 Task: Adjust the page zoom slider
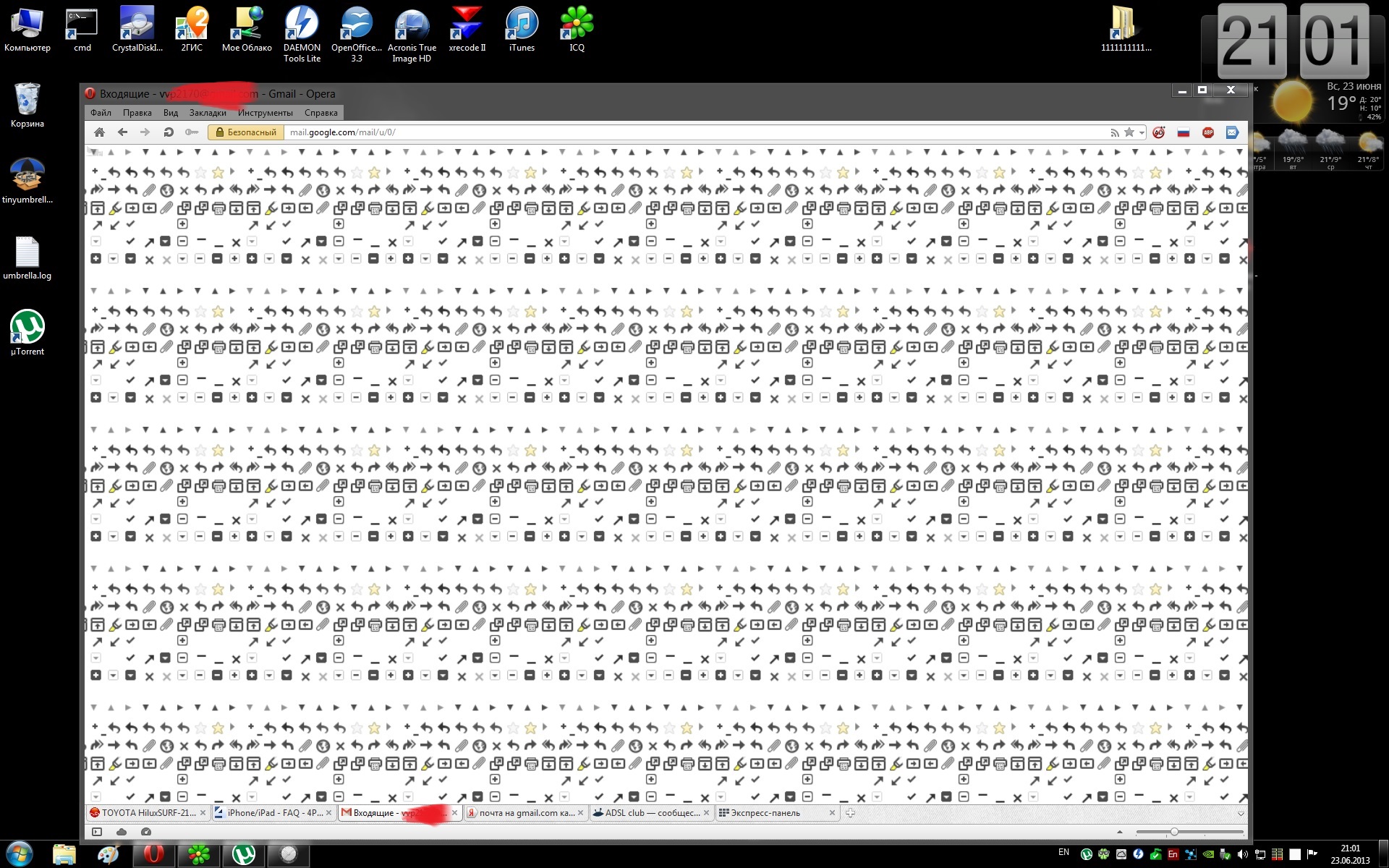[1174, 832]
